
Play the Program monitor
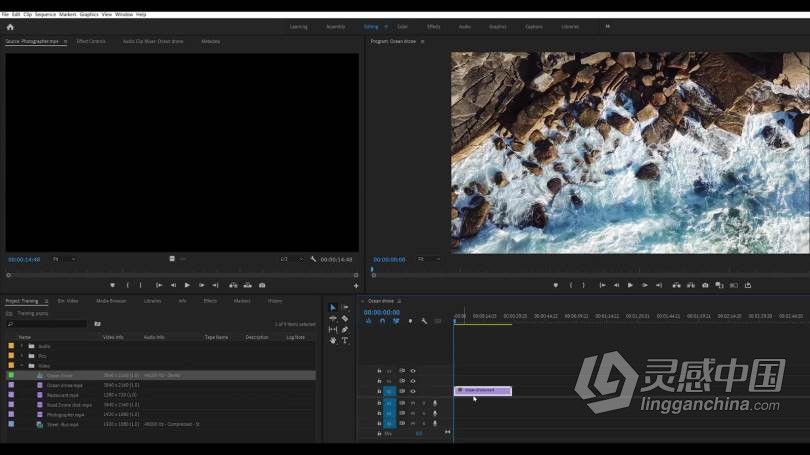point(630,285)
